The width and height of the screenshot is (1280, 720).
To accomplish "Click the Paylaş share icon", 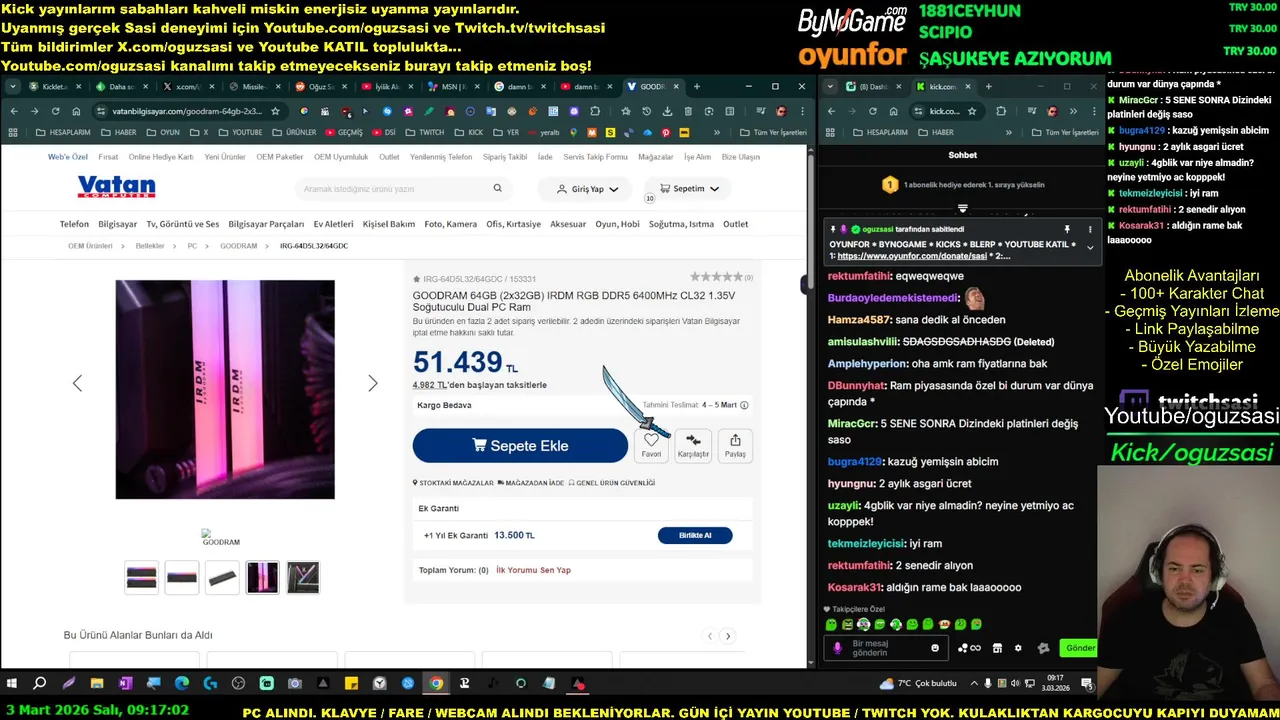I will pos(735,445).
